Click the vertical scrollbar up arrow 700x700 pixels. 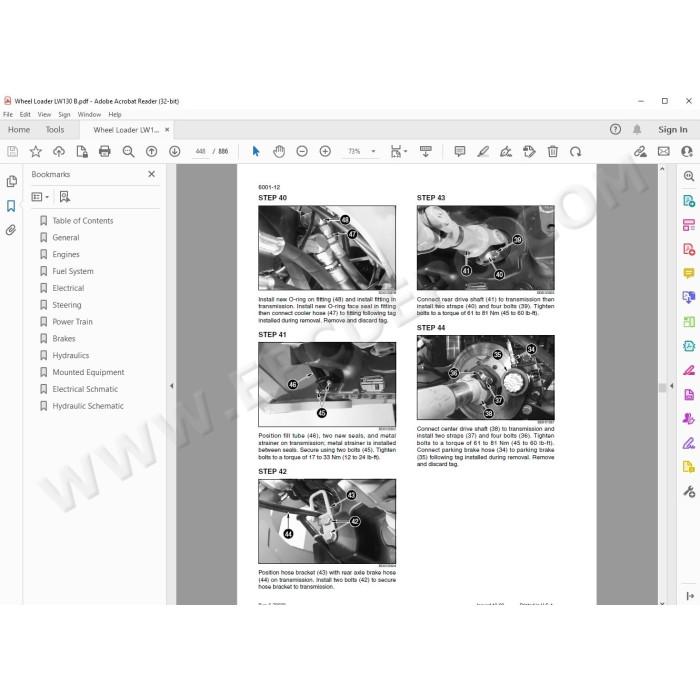click(x=662, y=169)
